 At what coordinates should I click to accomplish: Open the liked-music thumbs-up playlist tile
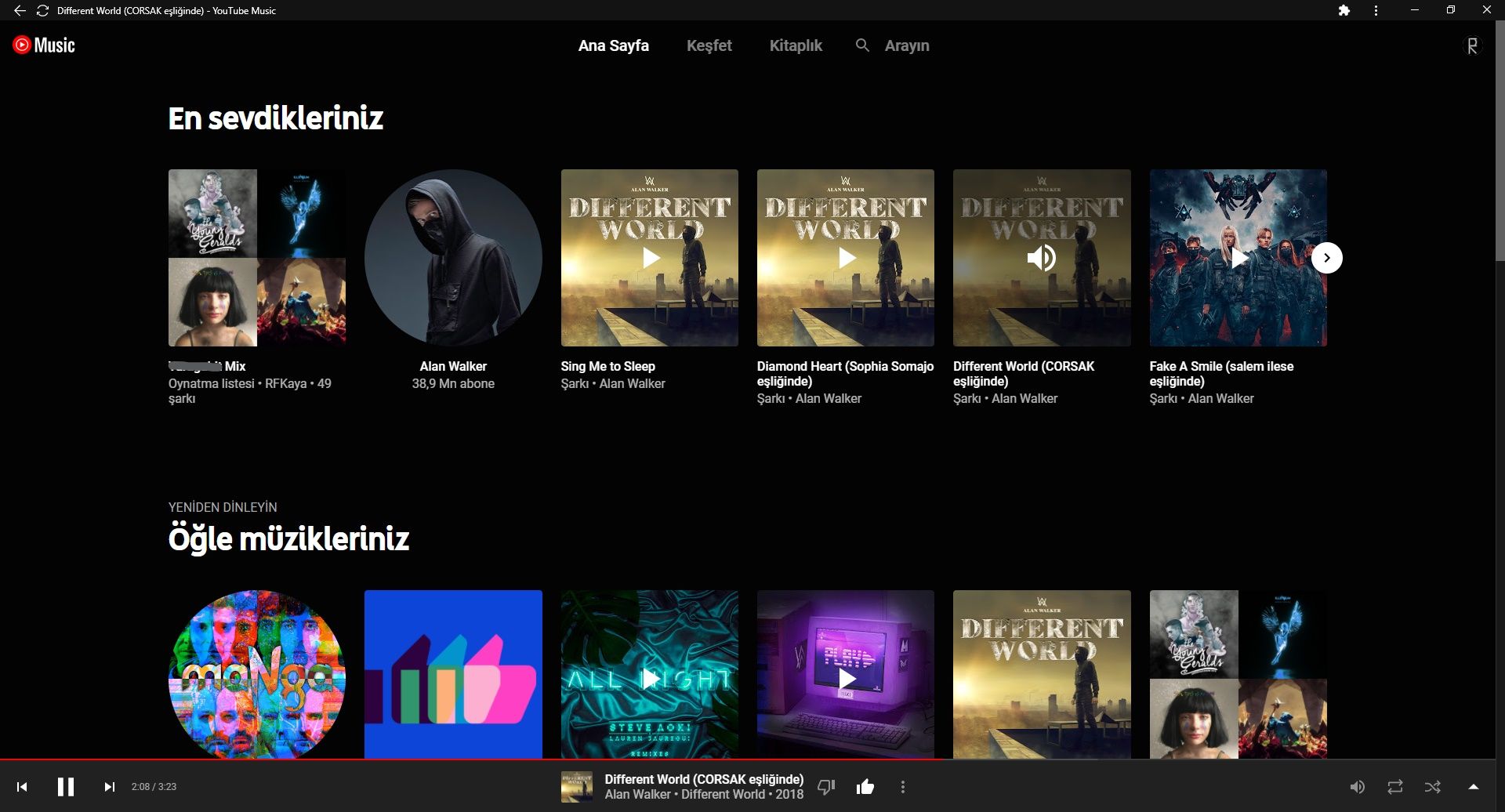453,675
